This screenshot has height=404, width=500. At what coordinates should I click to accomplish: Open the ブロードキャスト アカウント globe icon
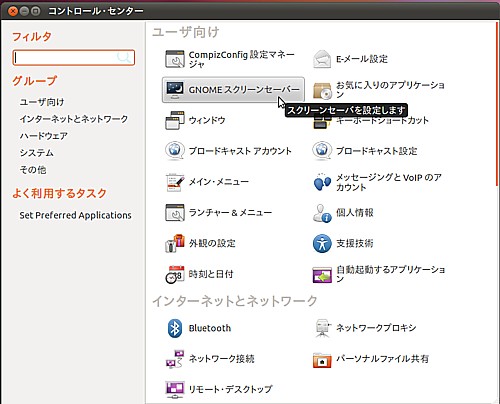[x=175, y=151]
